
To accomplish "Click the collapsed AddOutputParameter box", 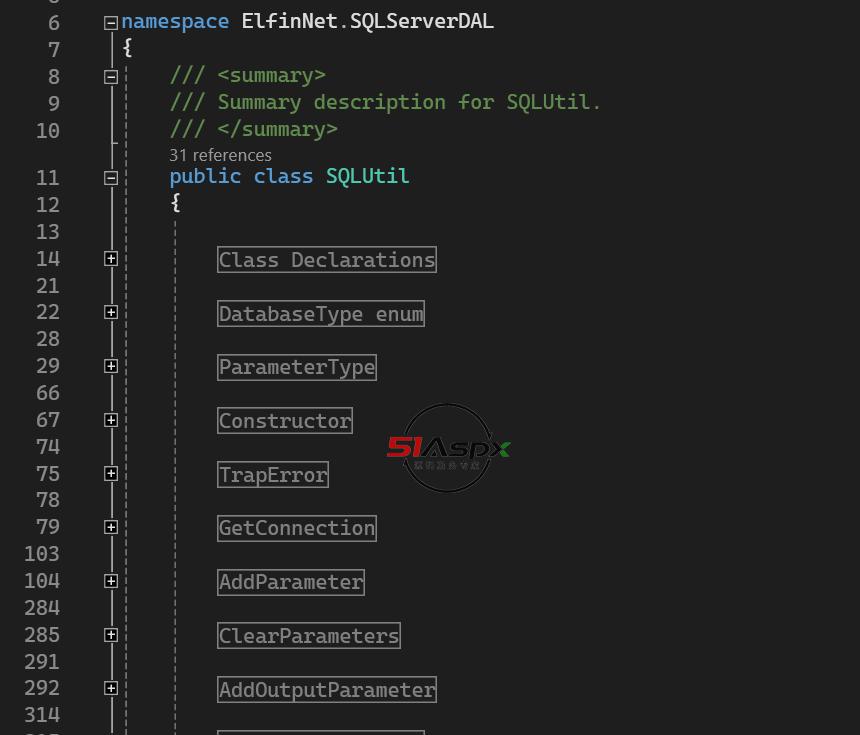I will click(327, 690).
